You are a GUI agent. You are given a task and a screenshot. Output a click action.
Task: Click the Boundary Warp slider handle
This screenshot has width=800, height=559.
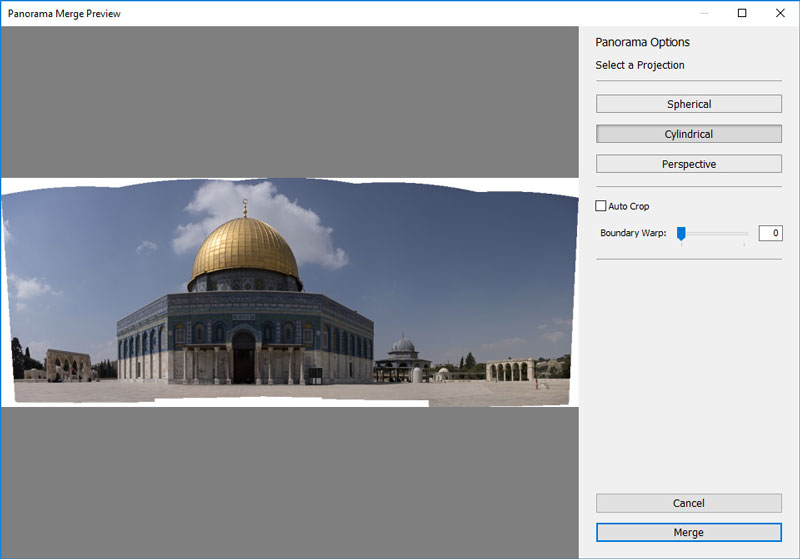tap(681, 233)
